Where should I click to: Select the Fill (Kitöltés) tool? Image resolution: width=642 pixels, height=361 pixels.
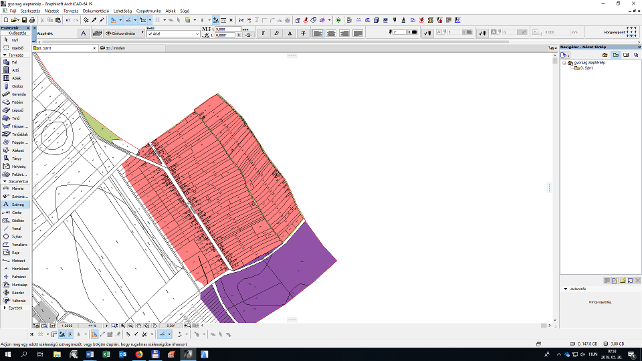pos(15,221)
